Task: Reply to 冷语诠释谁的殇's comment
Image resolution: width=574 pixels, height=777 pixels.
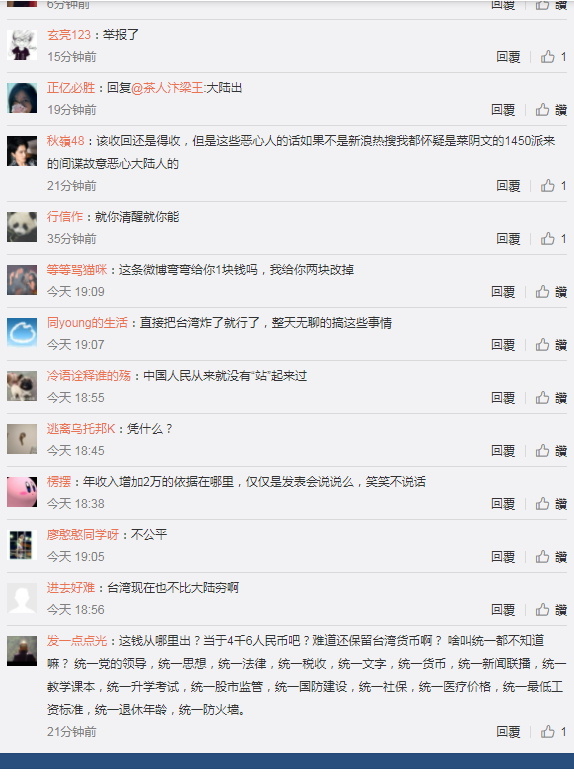Action: [x=503, y=398]
